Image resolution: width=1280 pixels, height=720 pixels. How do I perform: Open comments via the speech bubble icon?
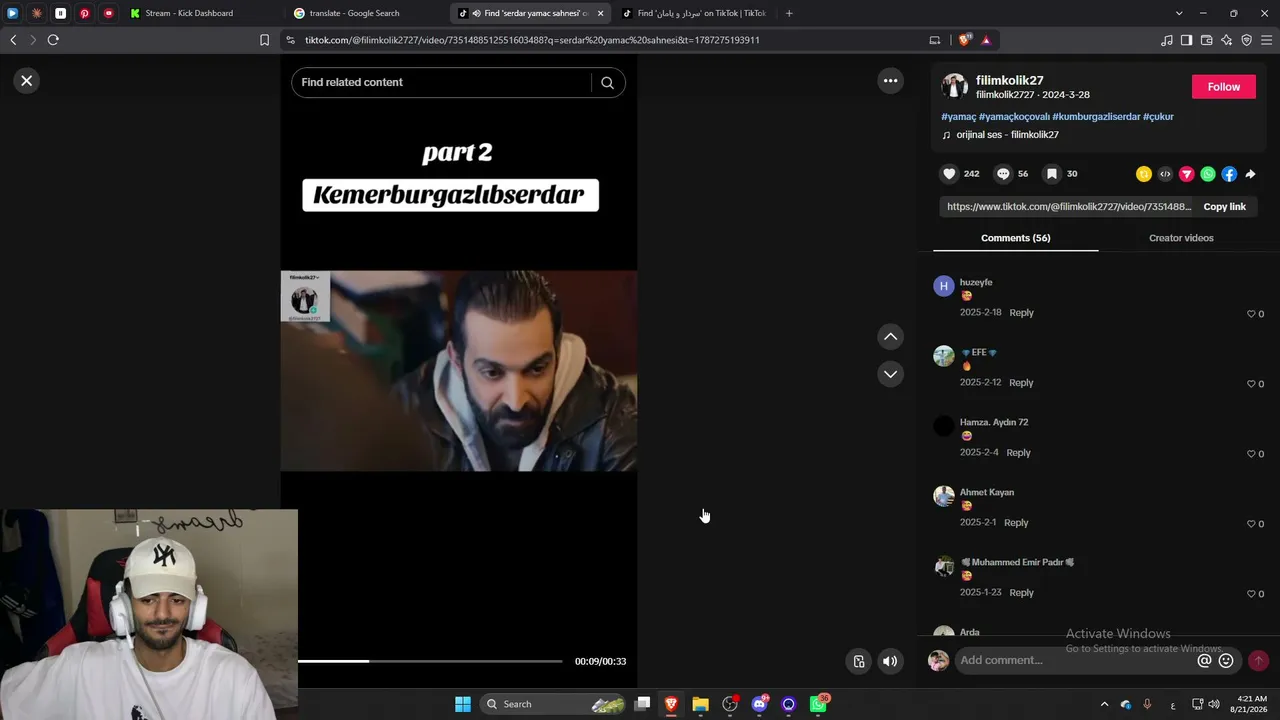tap(1003, 174)
